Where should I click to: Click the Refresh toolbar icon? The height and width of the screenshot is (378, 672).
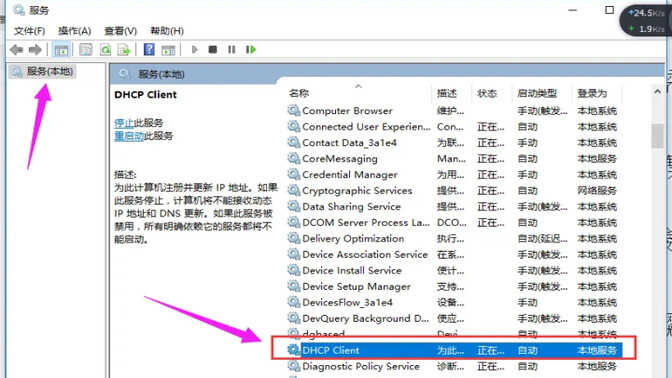coord(105,50)
